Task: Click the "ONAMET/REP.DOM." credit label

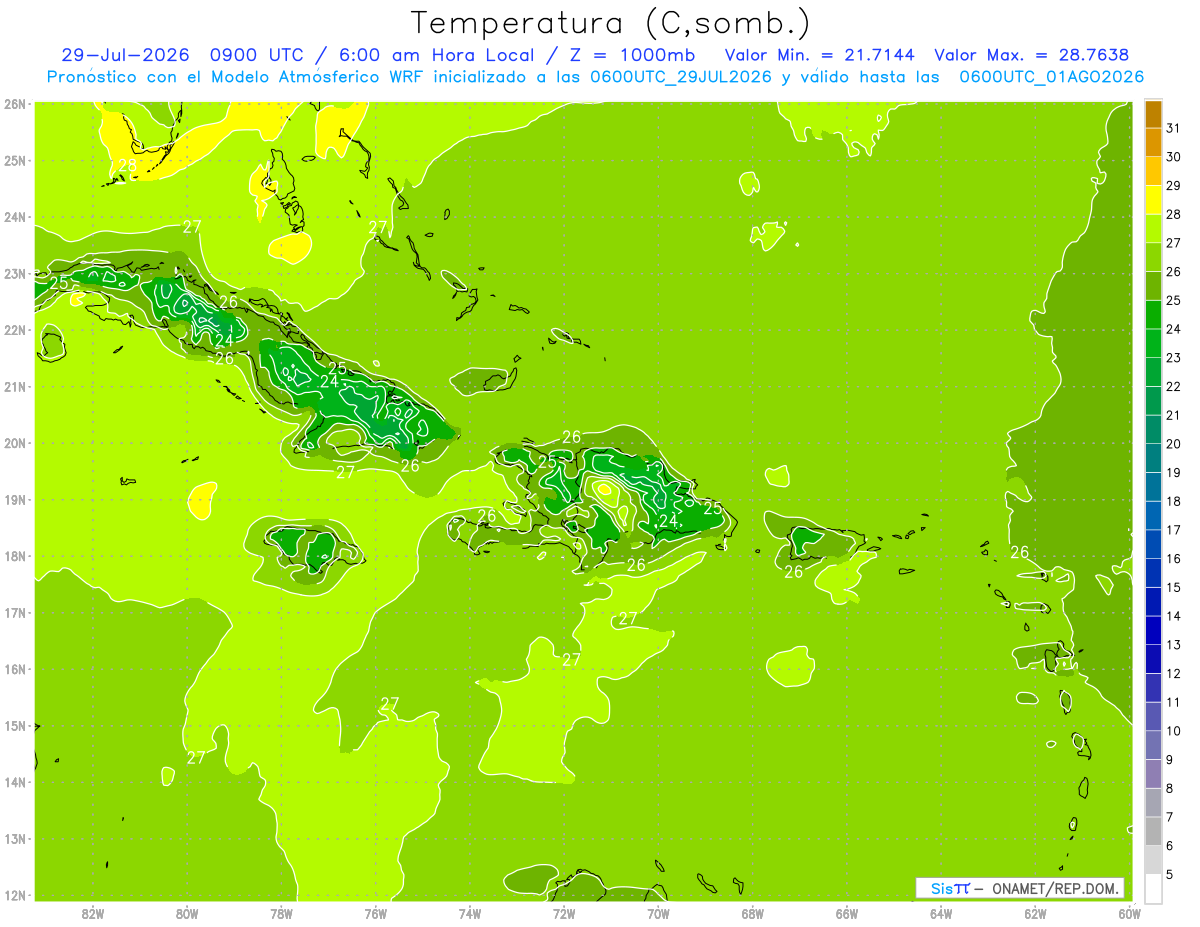Action: pyautogui.click(x=1057, y=888)
